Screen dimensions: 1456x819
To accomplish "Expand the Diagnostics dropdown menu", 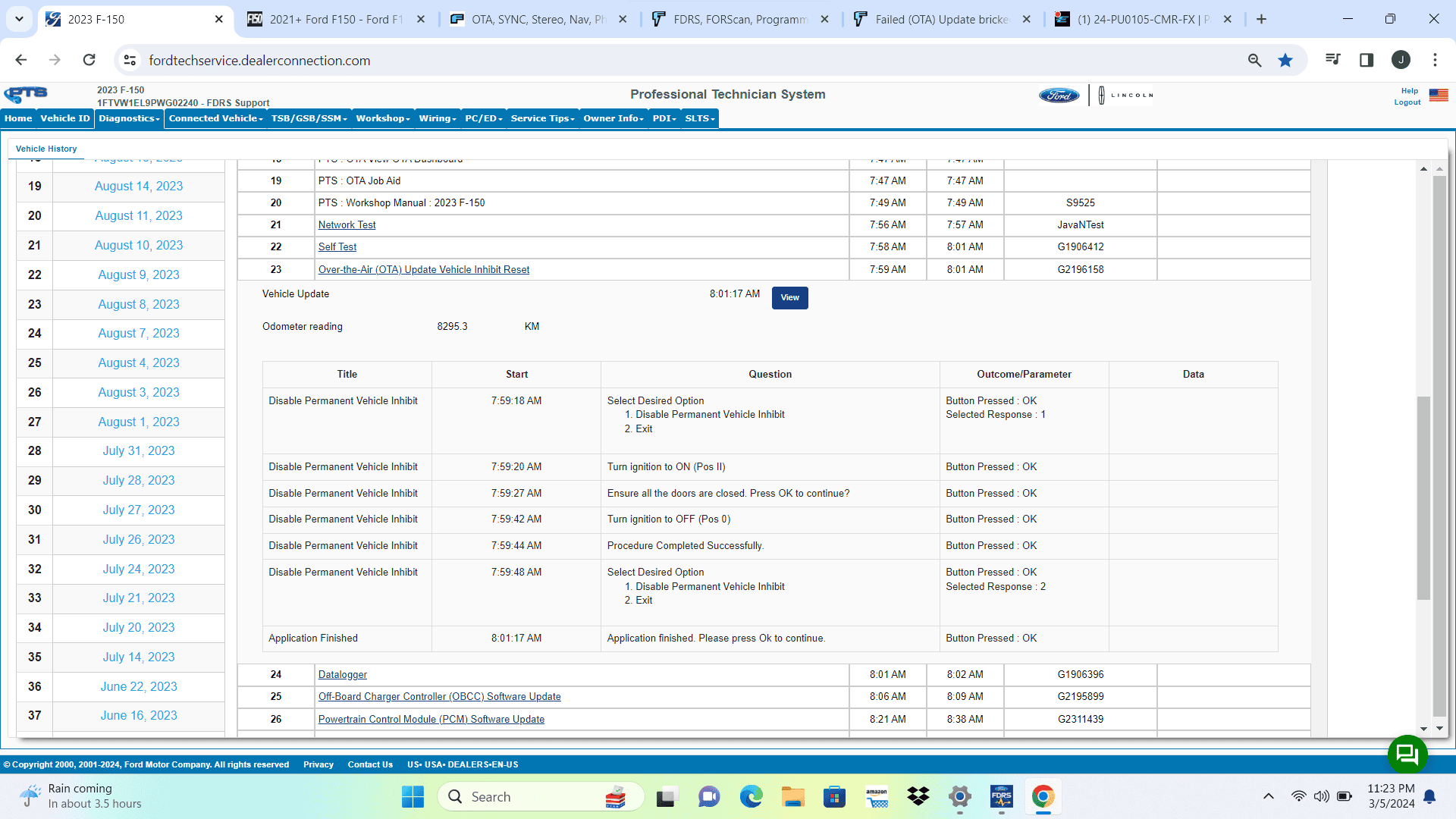I will pyautogui.click(x=129, y=118).
